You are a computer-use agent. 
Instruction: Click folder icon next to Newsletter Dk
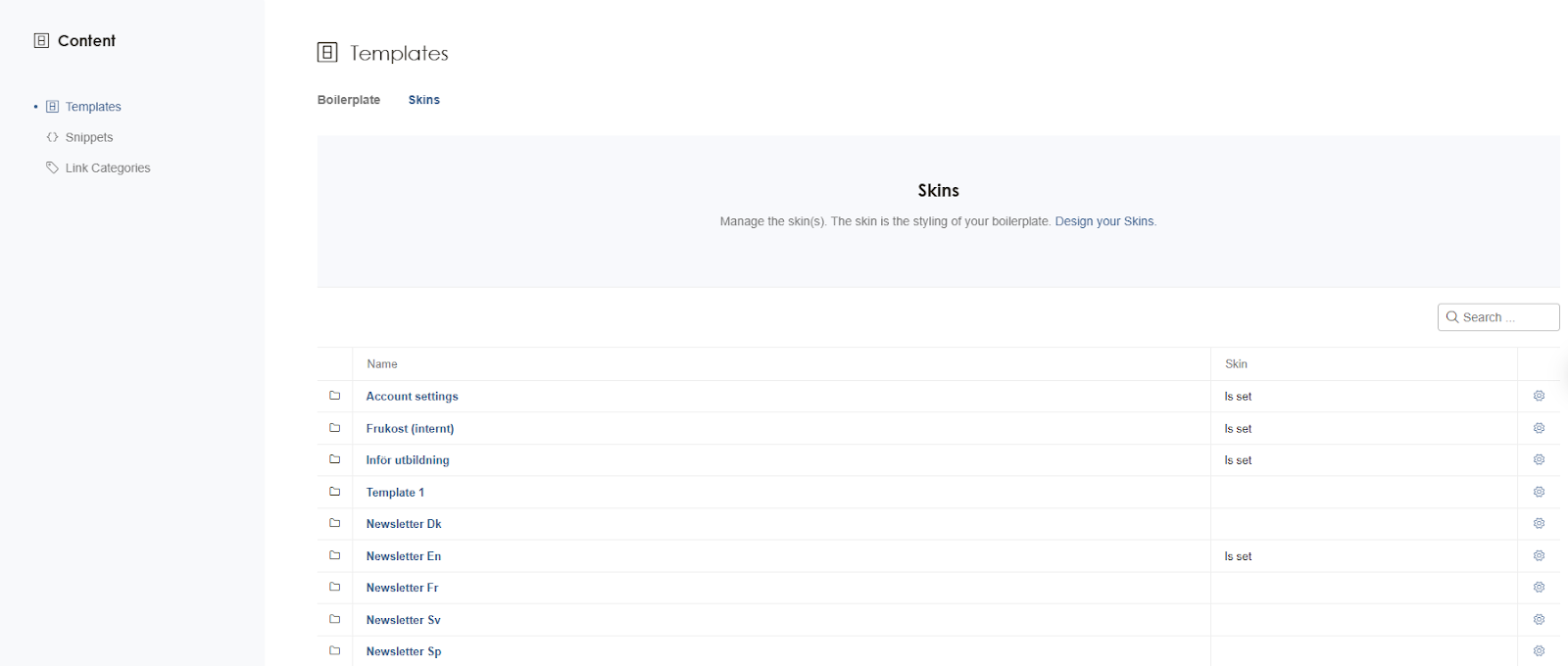click(334, 523)
